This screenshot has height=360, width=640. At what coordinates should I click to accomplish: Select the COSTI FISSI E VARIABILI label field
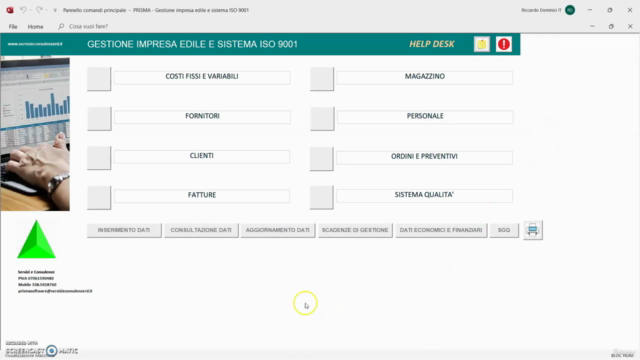point(202,78)
